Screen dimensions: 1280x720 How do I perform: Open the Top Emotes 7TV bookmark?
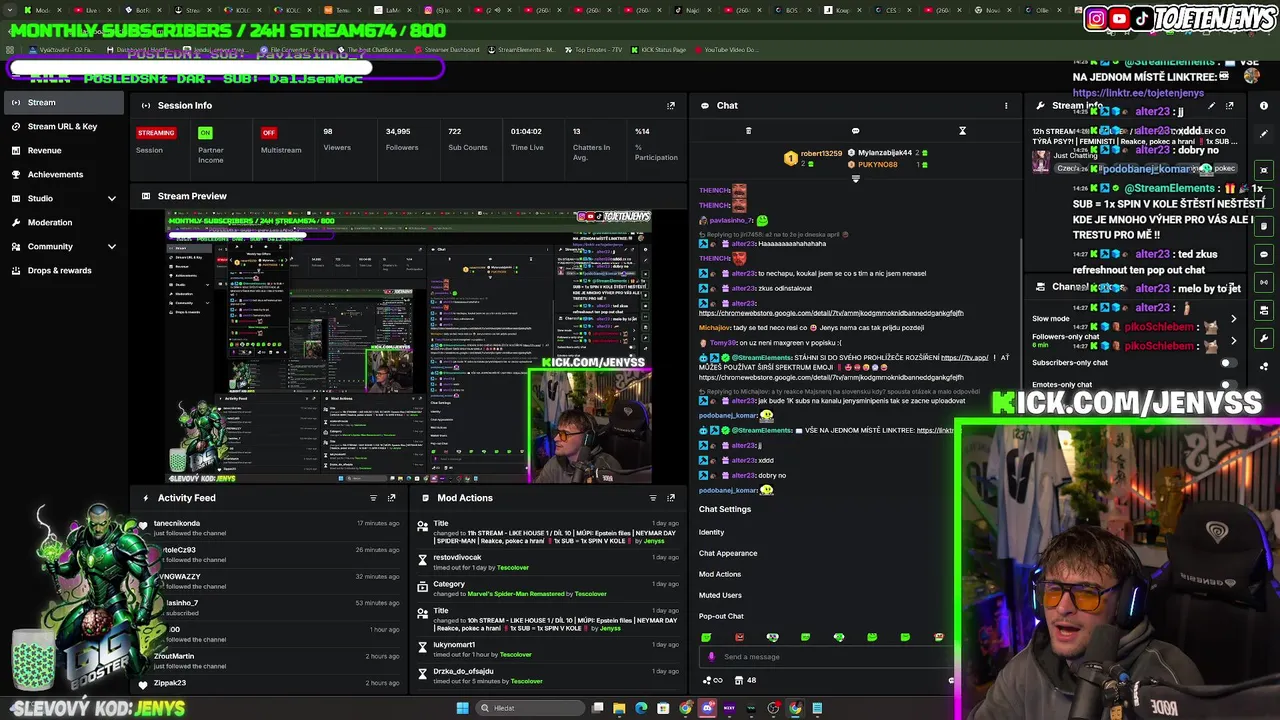pos(596,50)
